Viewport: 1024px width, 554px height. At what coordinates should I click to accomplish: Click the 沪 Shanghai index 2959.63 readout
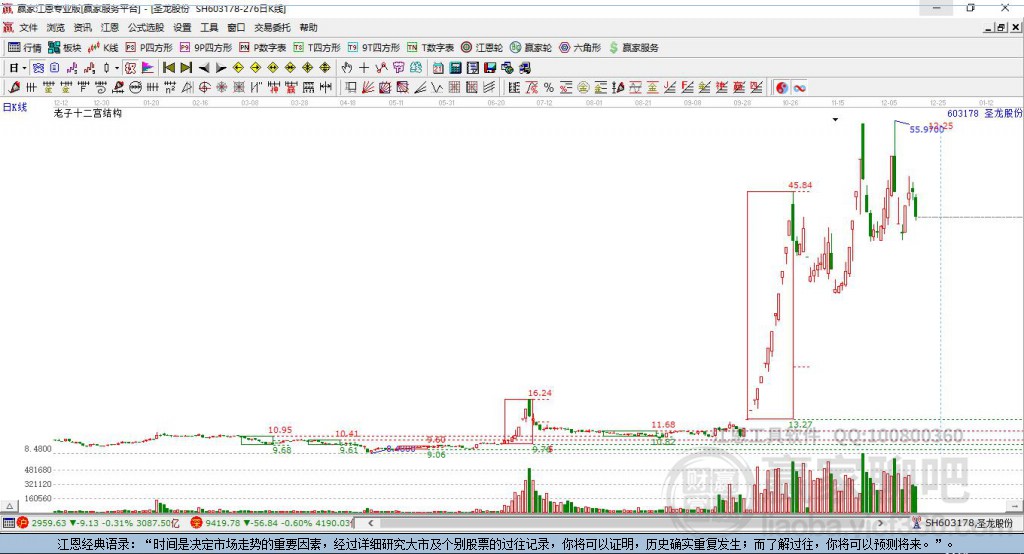coord(98,523)
